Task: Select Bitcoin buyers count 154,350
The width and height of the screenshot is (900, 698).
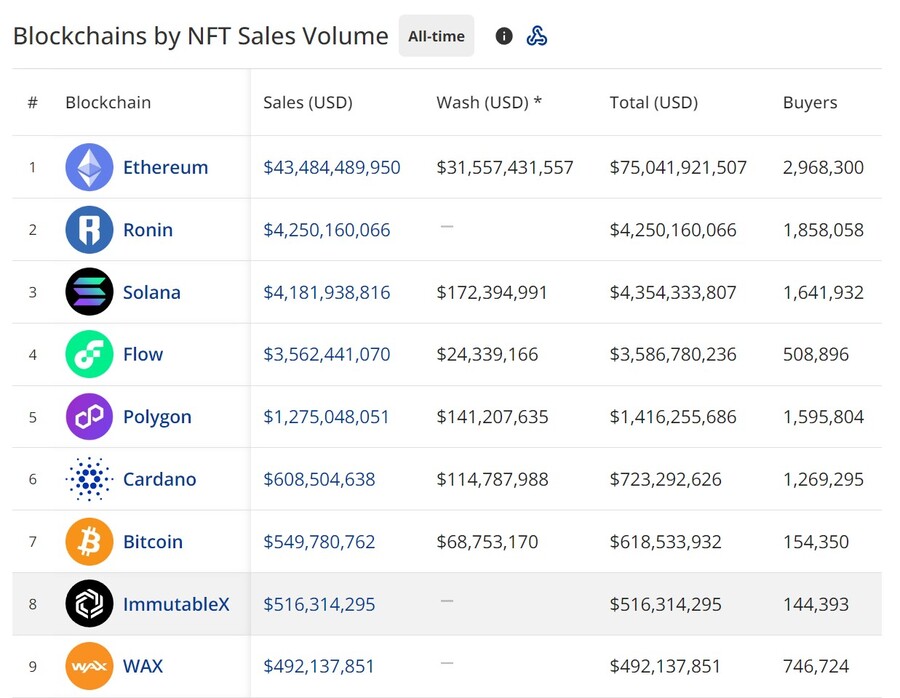Action: 816,541
